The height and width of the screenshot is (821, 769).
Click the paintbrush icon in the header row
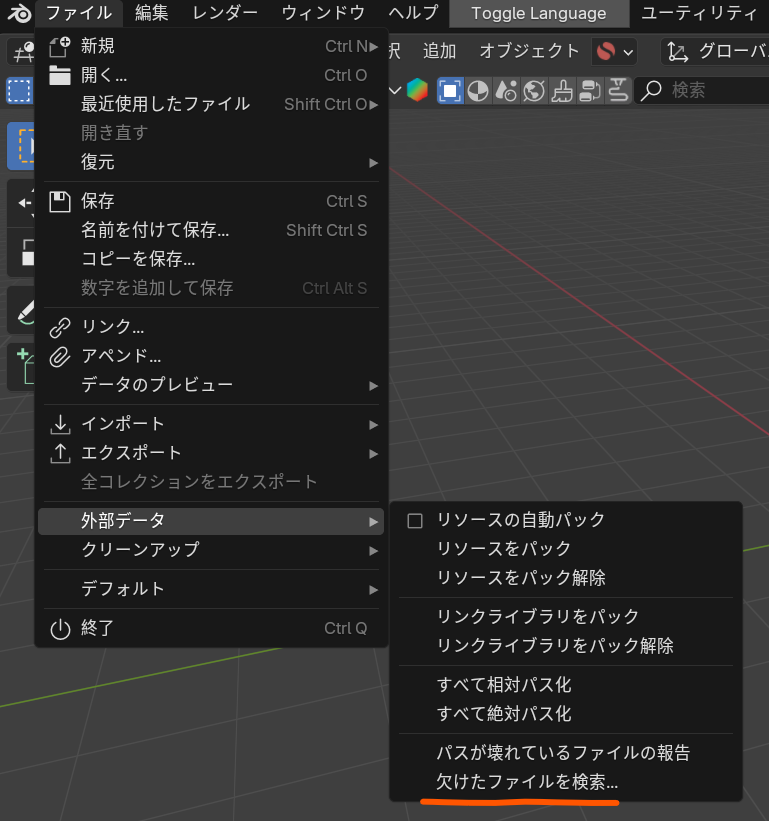562,90
